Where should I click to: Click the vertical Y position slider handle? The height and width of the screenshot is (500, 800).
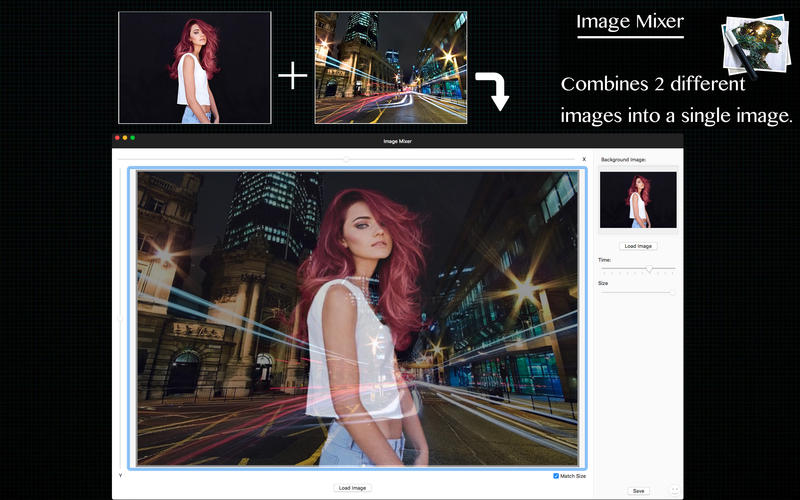pos(121,319)
